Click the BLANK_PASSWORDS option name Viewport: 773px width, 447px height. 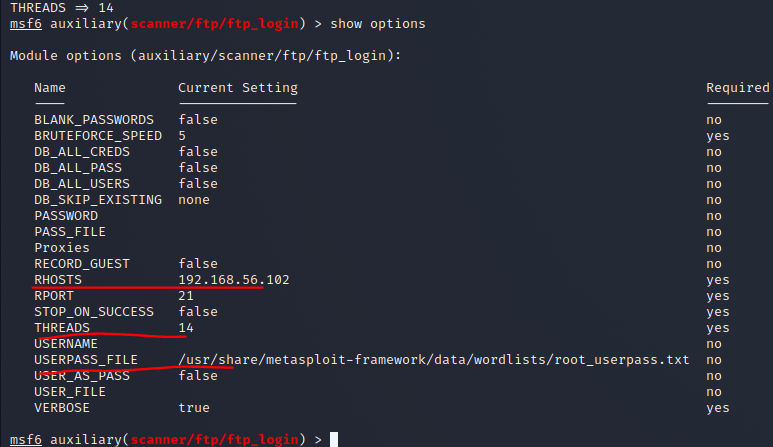(x=94, y=120)
